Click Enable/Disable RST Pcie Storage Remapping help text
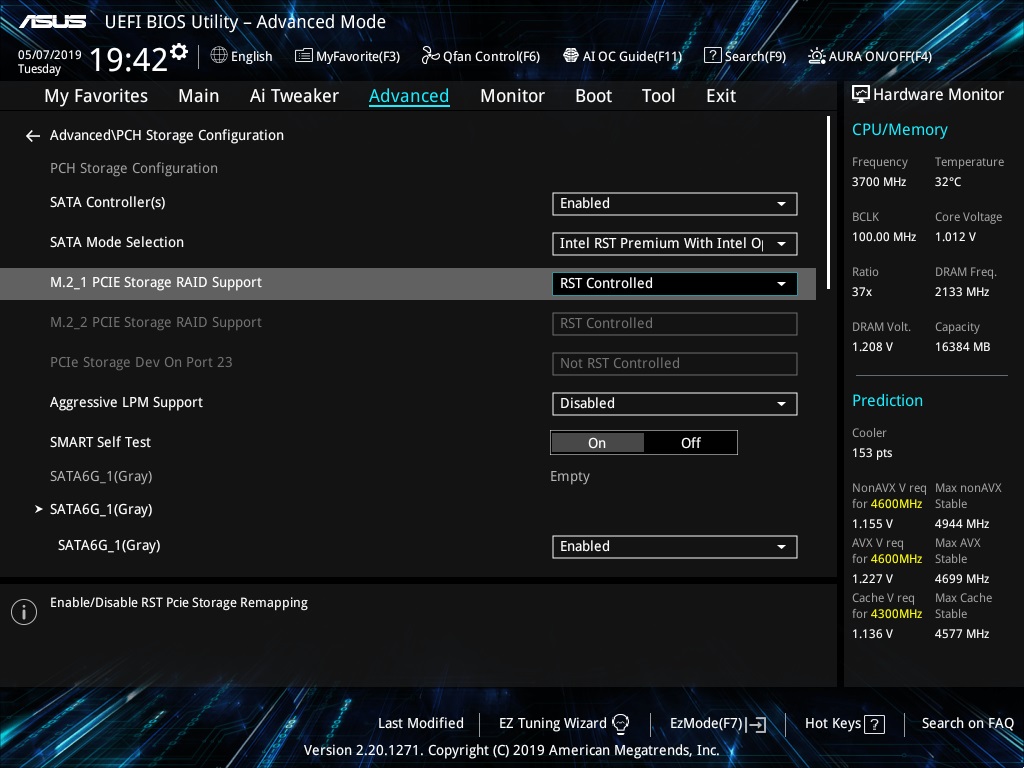Image resolution: width=1024 pixels, height=768 pixels. (179, 603)
